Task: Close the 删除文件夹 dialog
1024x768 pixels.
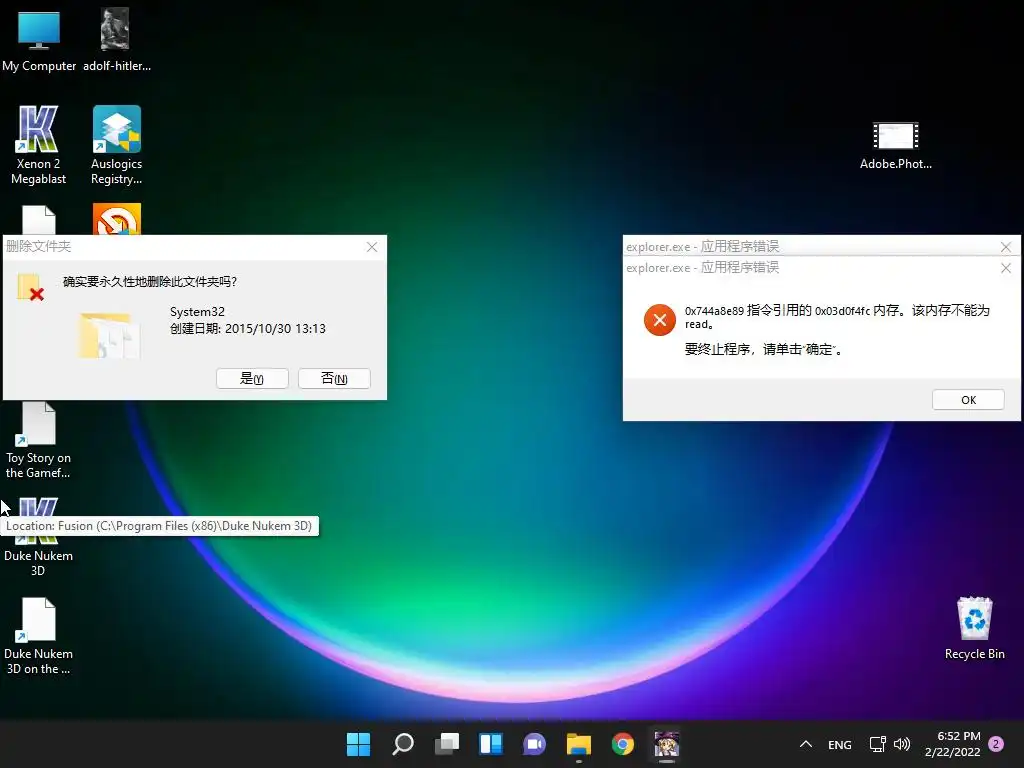Action: pos(372,247)
